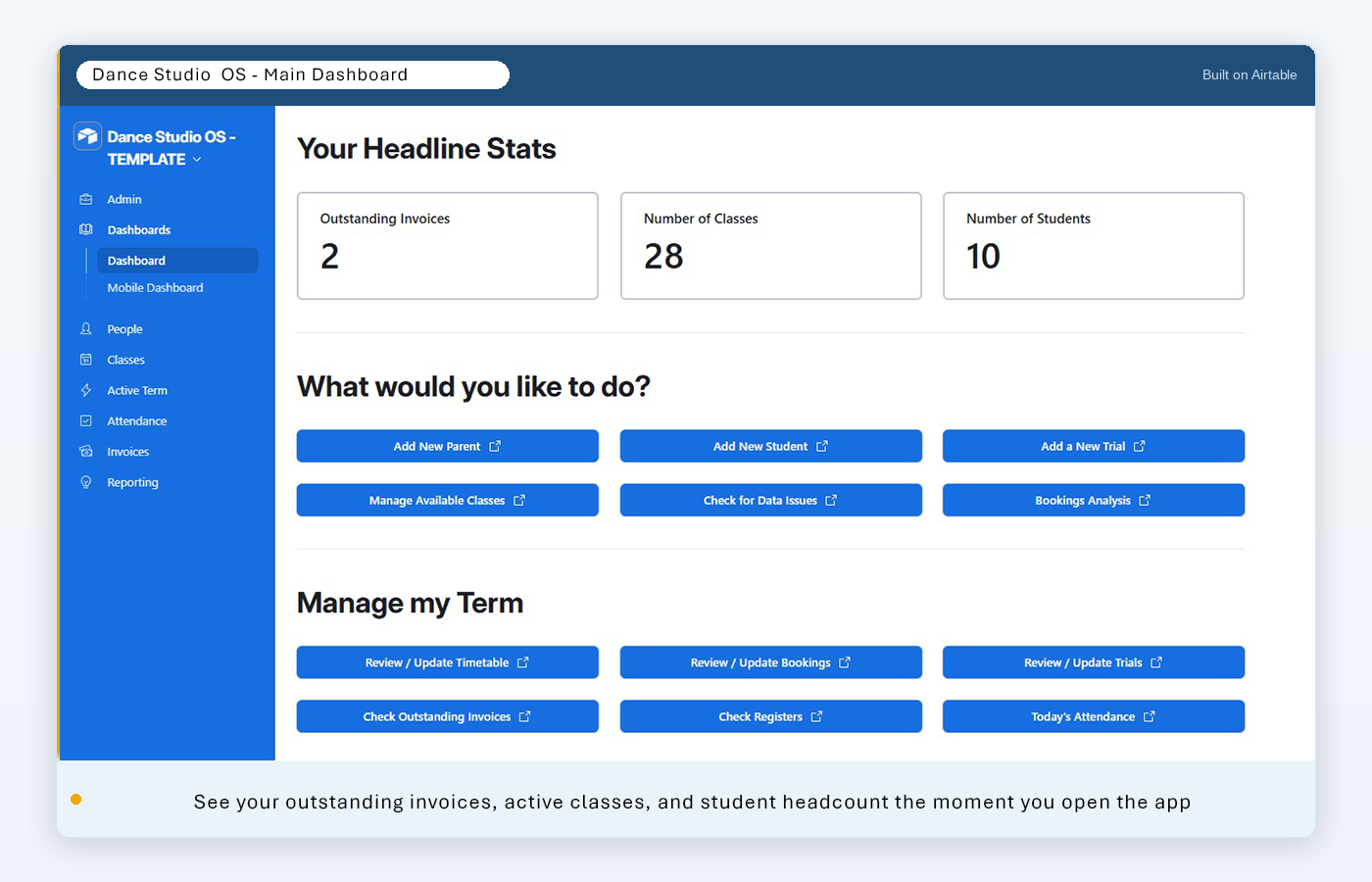Click external-link icon on Review / Update Timetable

tap(523, 662)
